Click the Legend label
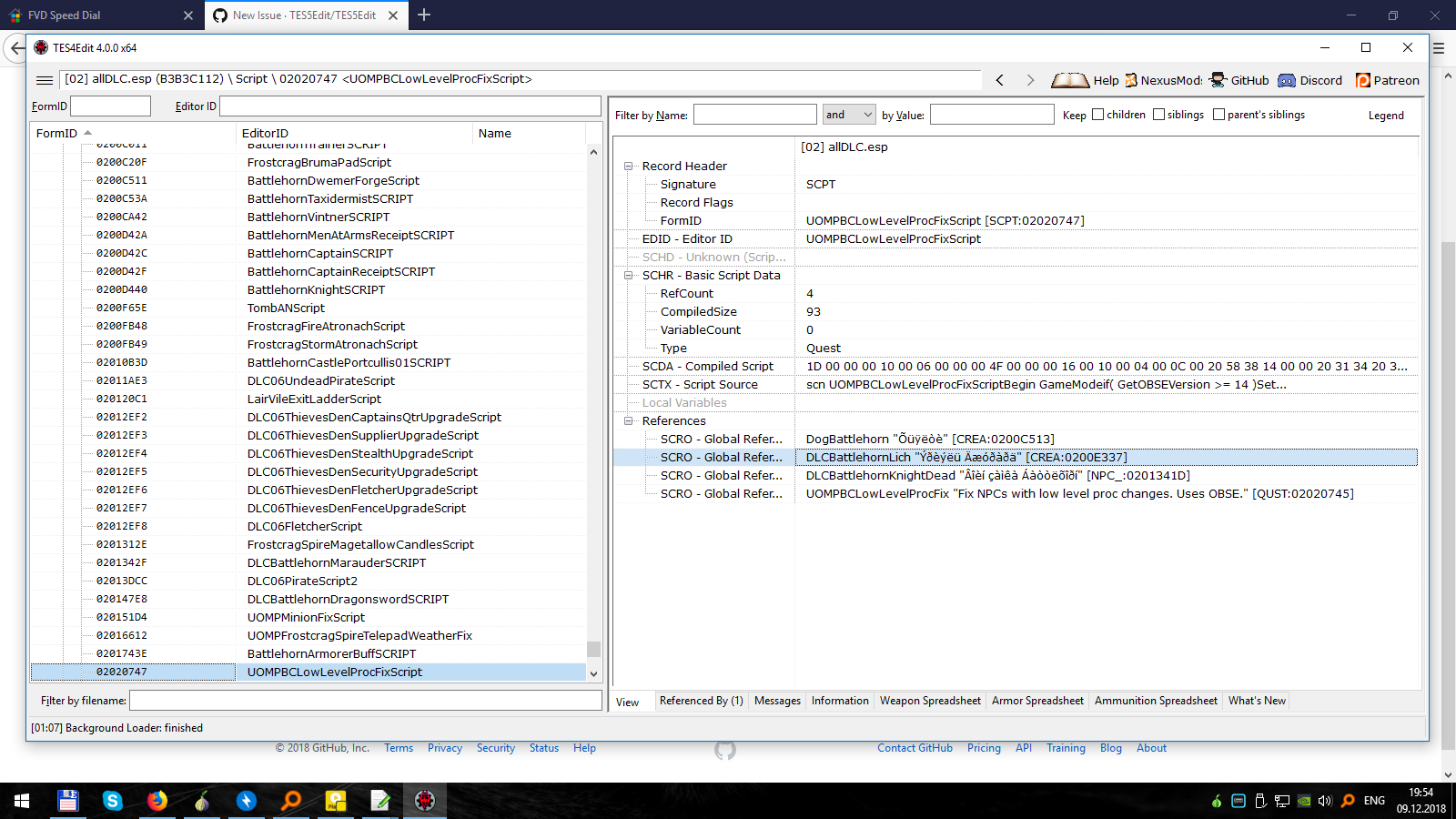Viewport: 1456px width, 819px height. [1386, 116]
